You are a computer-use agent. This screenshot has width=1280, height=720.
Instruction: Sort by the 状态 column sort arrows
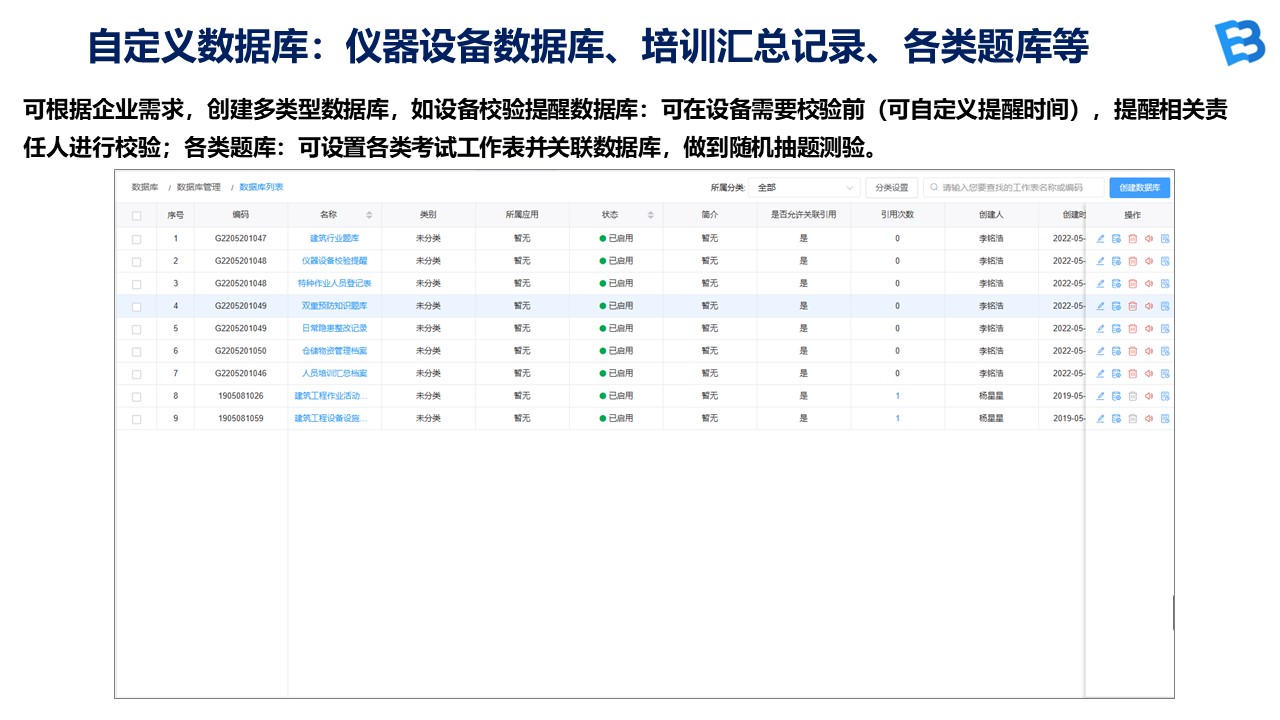(651, 215)
